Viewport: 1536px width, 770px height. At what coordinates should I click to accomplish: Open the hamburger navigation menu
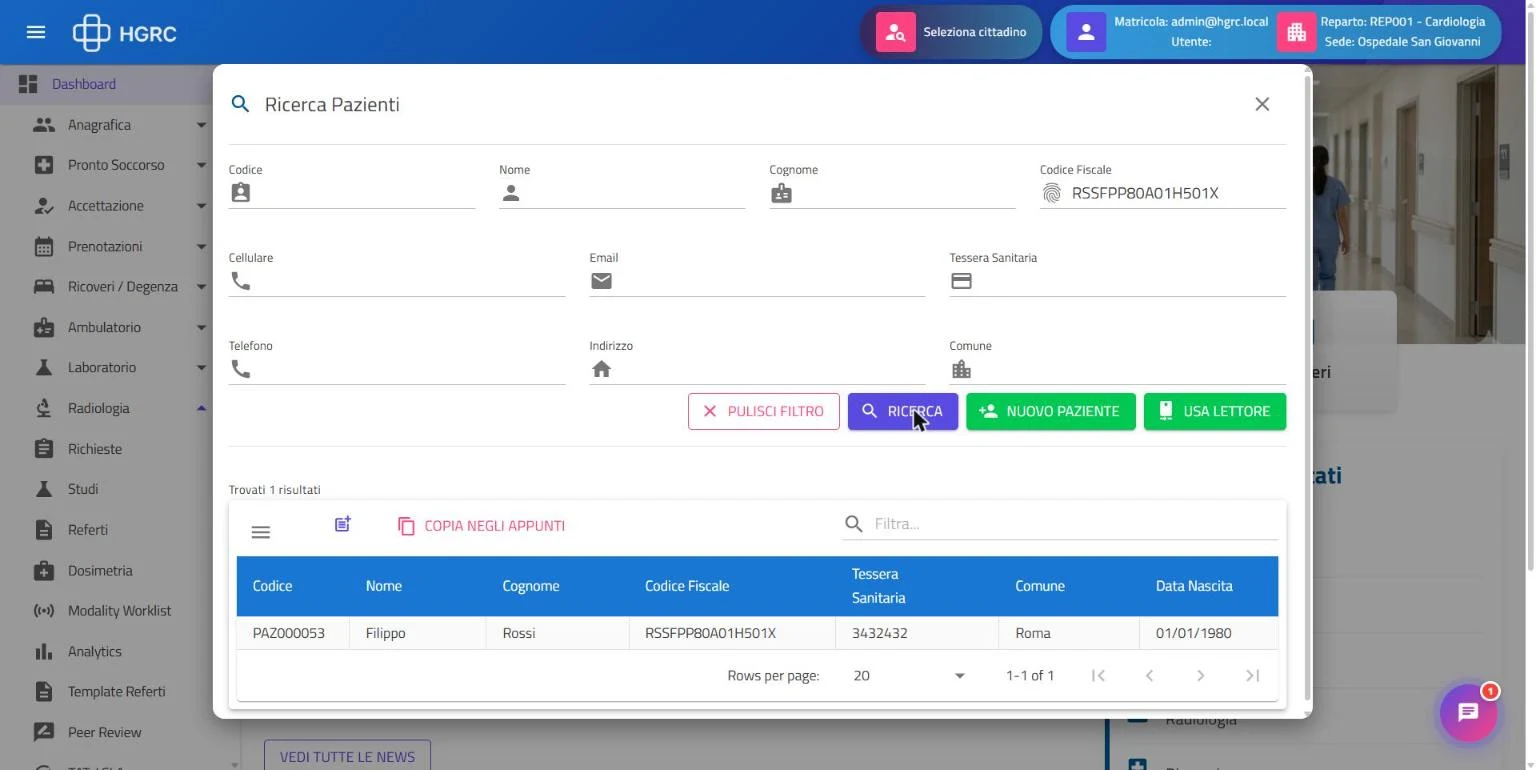[x=36, y=32]
